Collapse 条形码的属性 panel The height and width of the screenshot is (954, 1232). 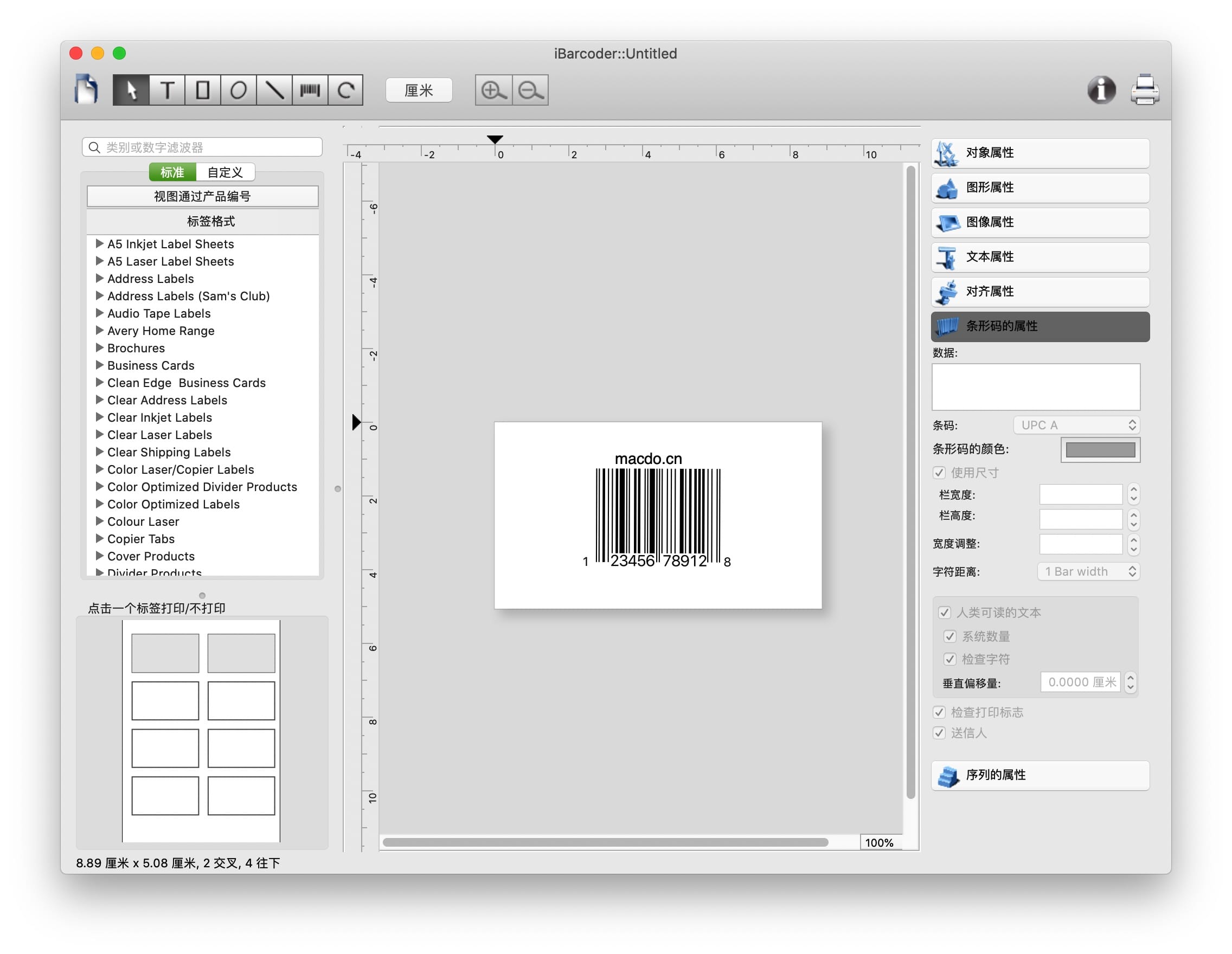click(1040, 326)
